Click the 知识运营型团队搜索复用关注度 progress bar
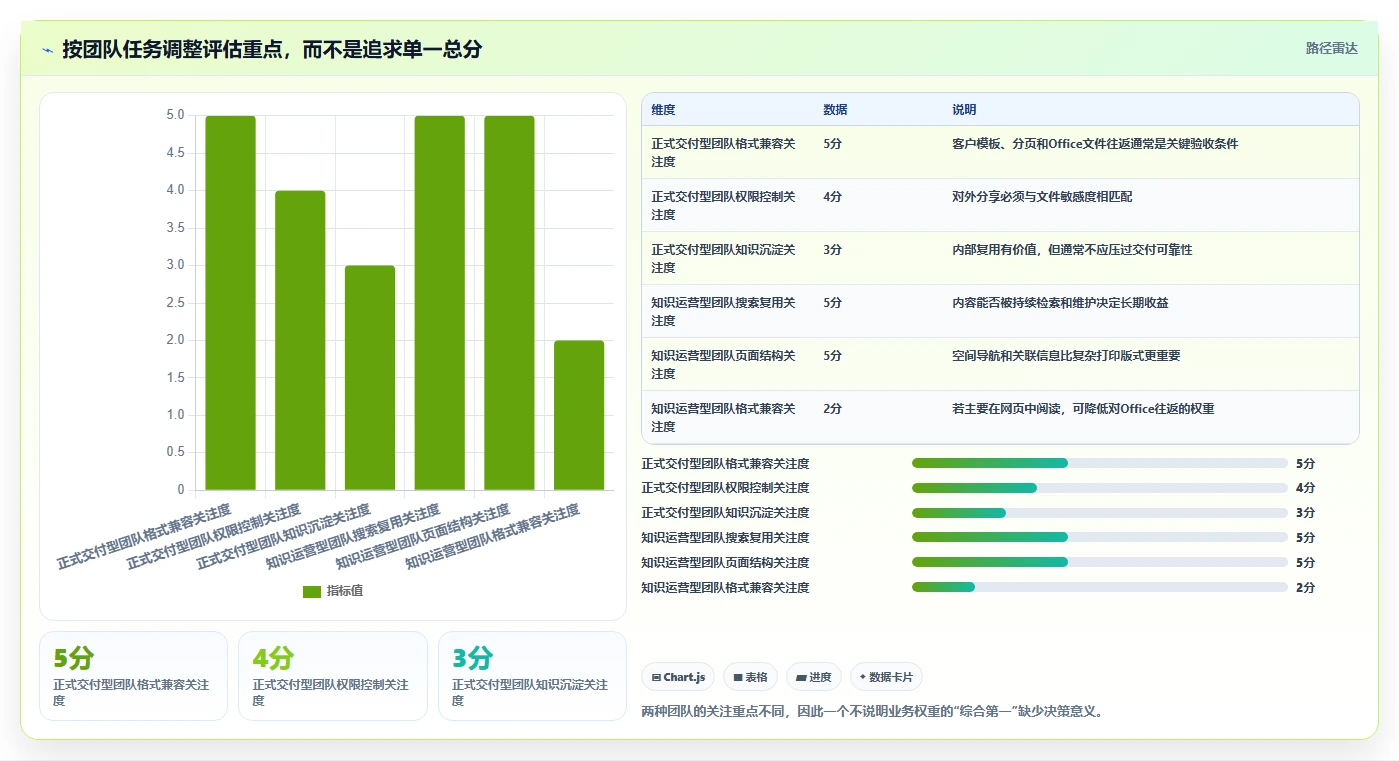The width and height of the screenshot is (1399, 761). tap(1099, 538)
